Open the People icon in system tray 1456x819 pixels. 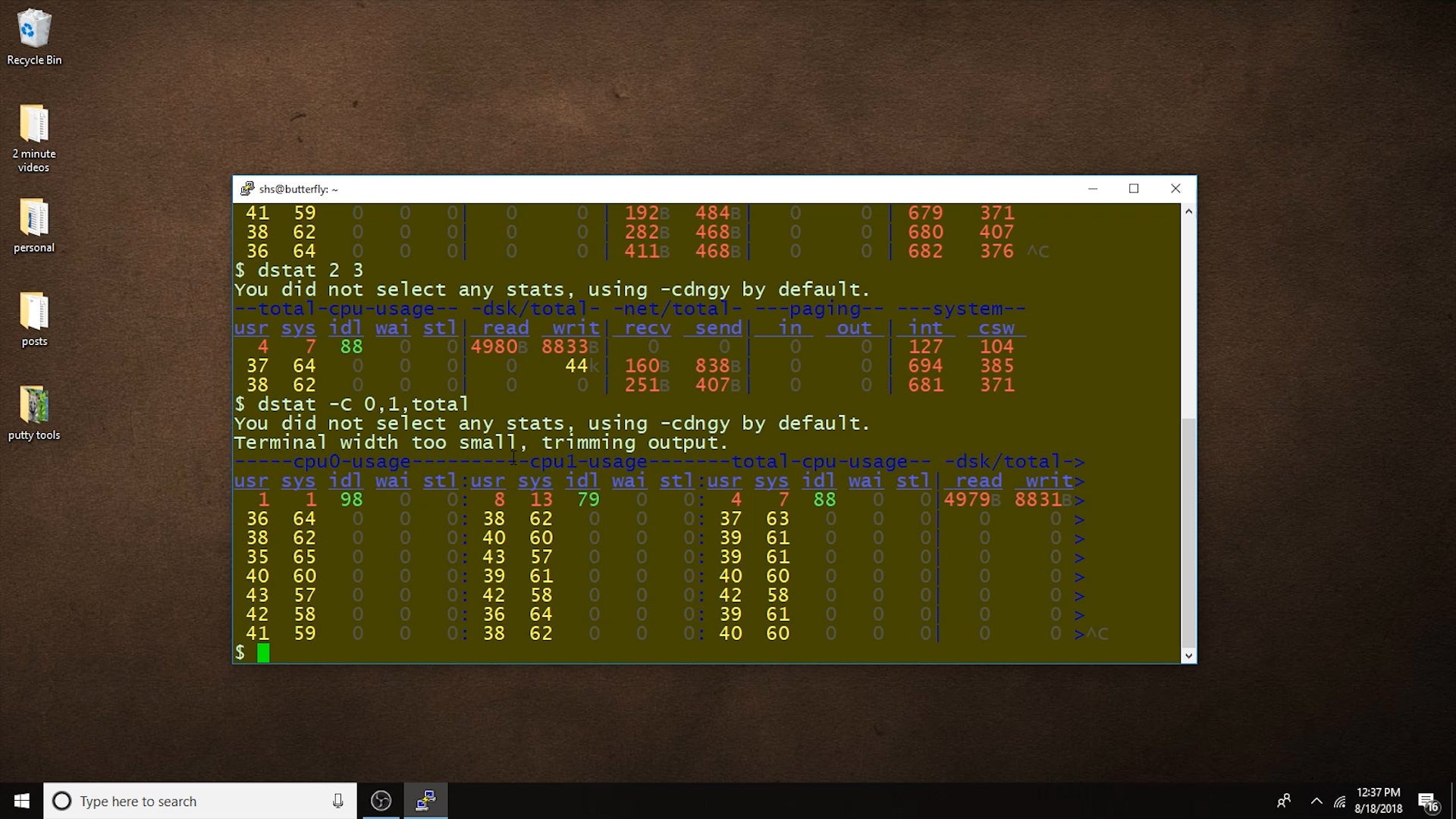[1284, 801]
